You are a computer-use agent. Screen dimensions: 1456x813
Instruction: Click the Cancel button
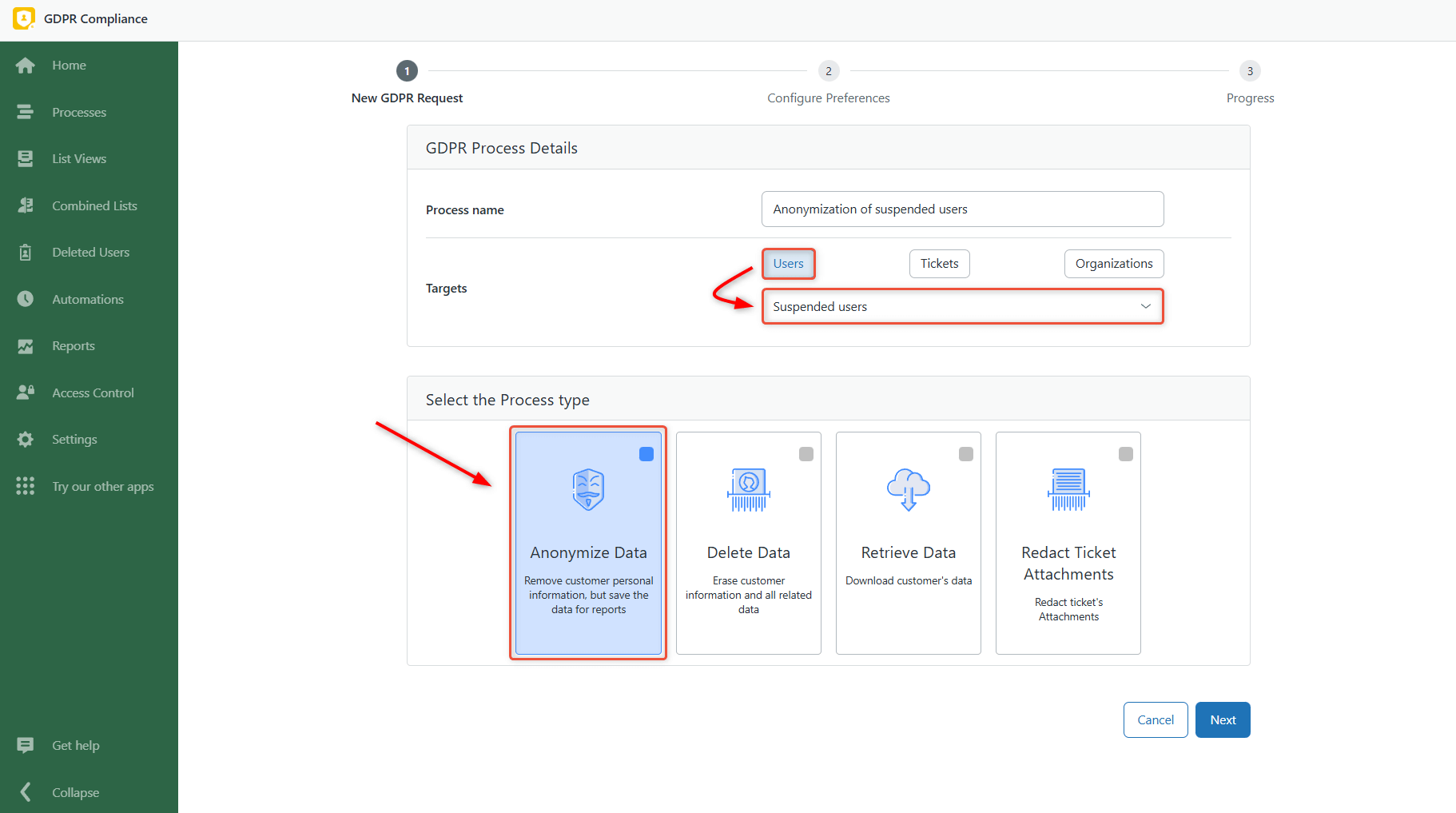point(1155,720)
